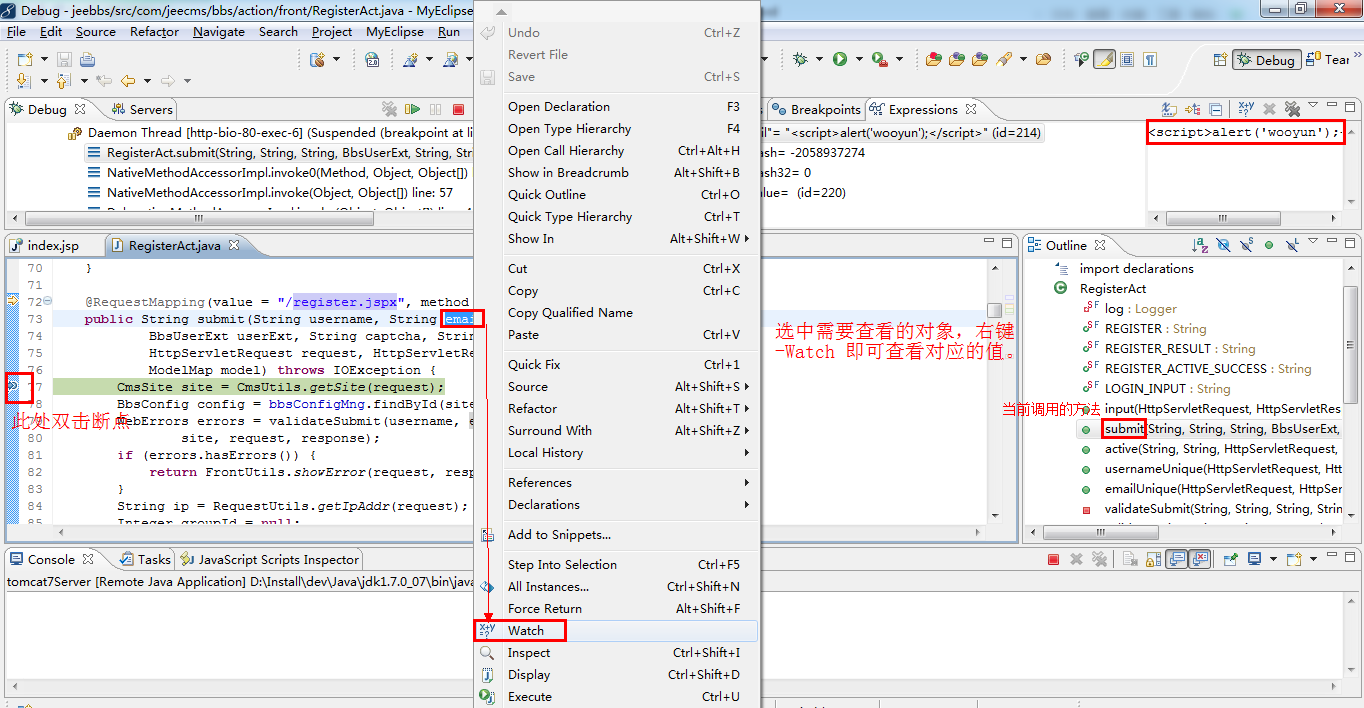Open the Expressions view menu triangle

coord(1313,107)
